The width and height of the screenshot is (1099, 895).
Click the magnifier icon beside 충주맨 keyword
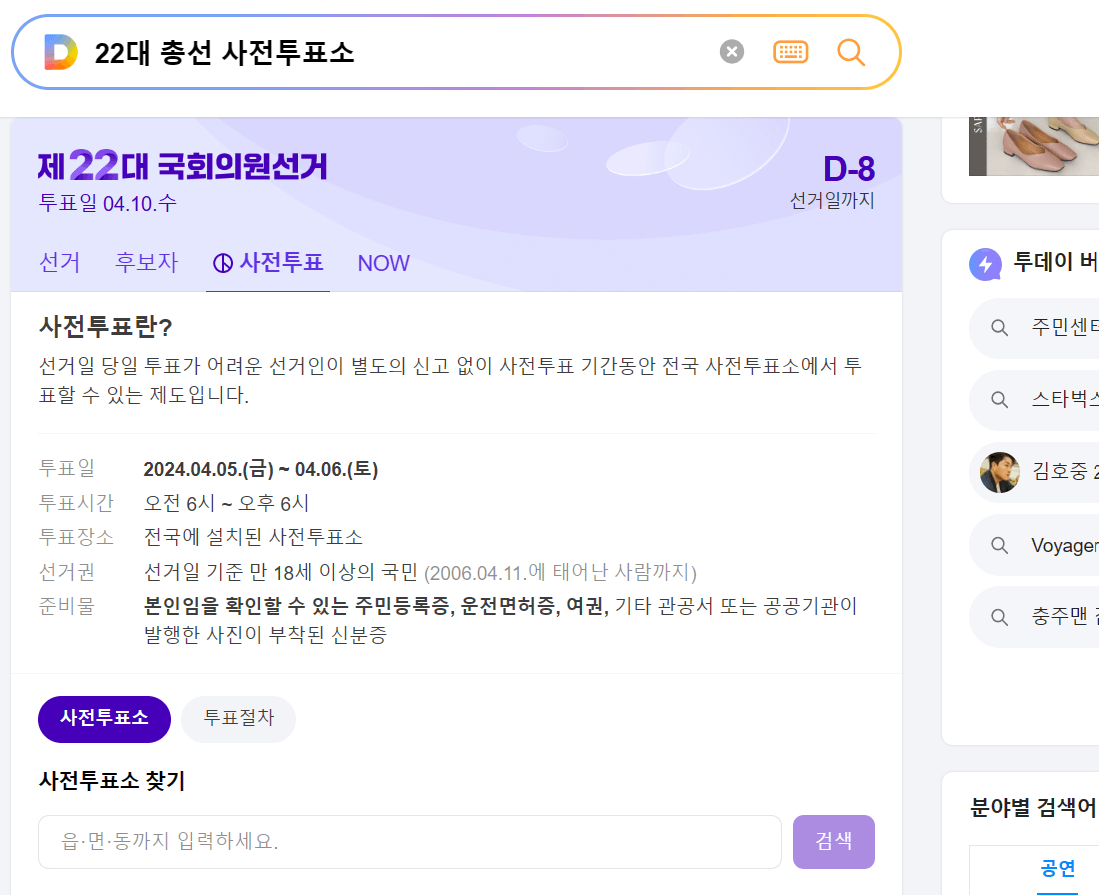click(x=999, y=617)
